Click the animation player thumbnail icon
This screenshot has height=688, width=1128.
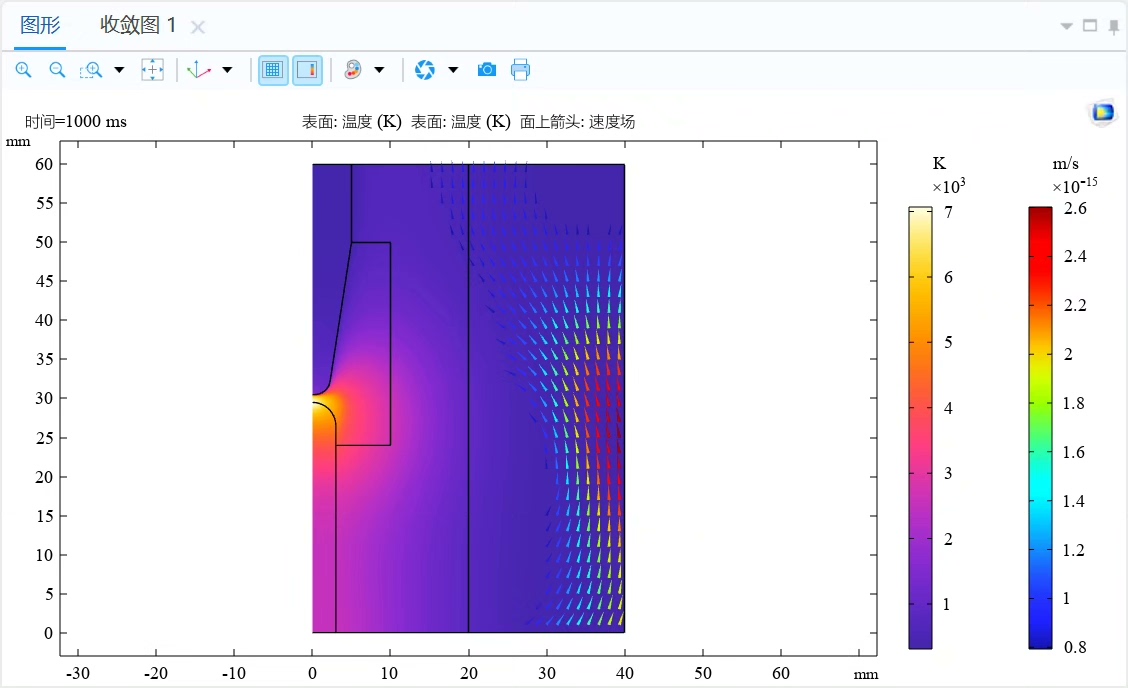point(1101,113)
